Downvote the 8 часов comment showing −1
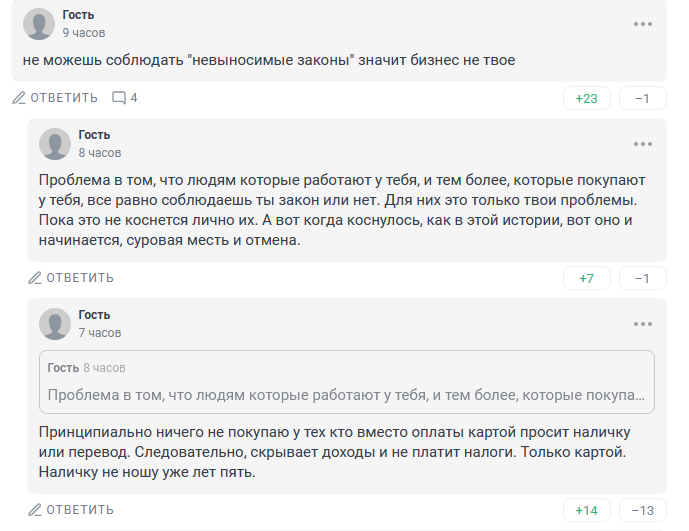 [642, 278]
